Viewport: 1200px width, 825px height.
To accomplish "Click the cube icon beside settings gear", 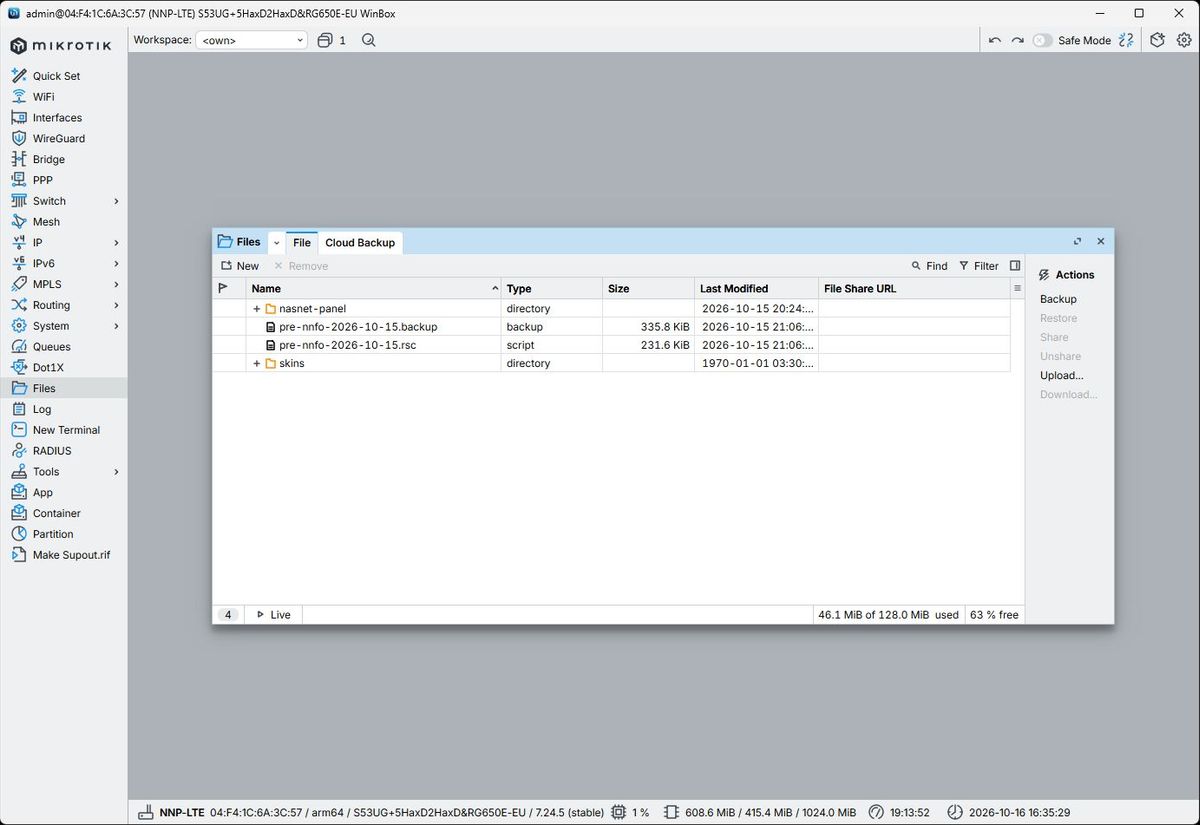I will click(x=1157, y=40).
